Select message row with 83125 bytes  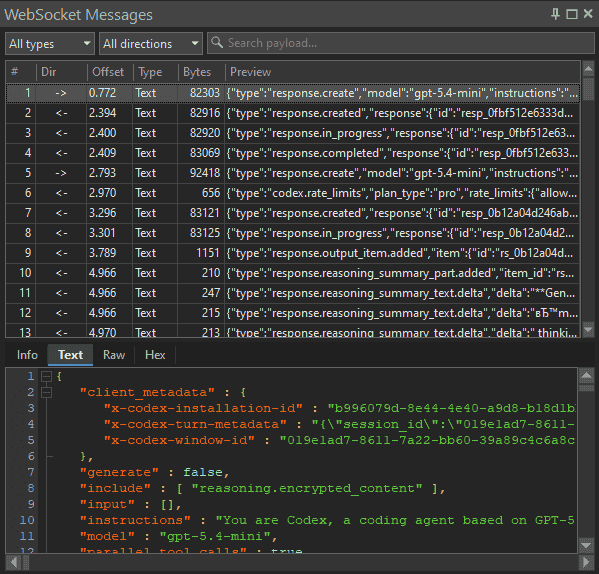pos(293,233)
